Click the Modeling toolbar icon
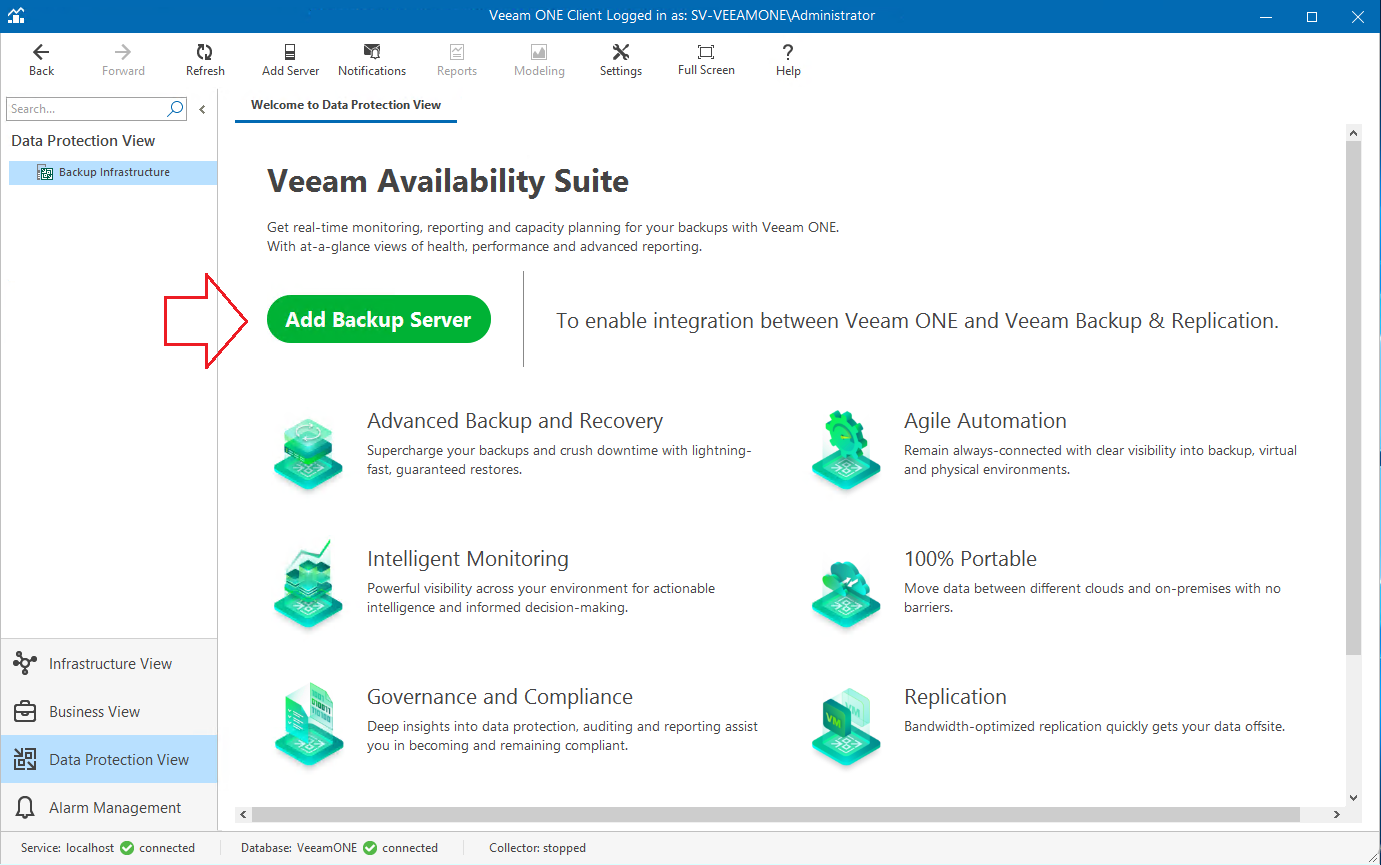1381x865 pixels. [x=539, y=60]
